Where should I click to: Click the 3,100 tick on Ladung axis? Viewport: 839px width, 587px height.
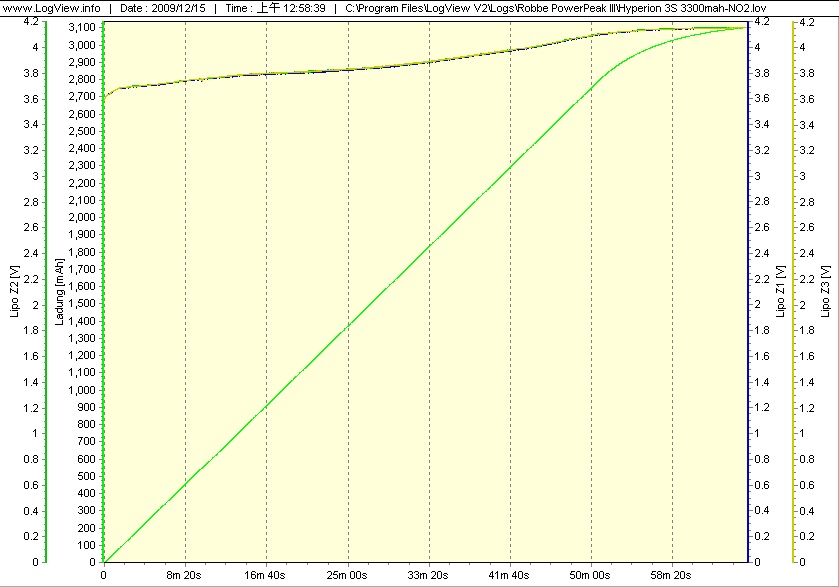click(x=81, y=28)
